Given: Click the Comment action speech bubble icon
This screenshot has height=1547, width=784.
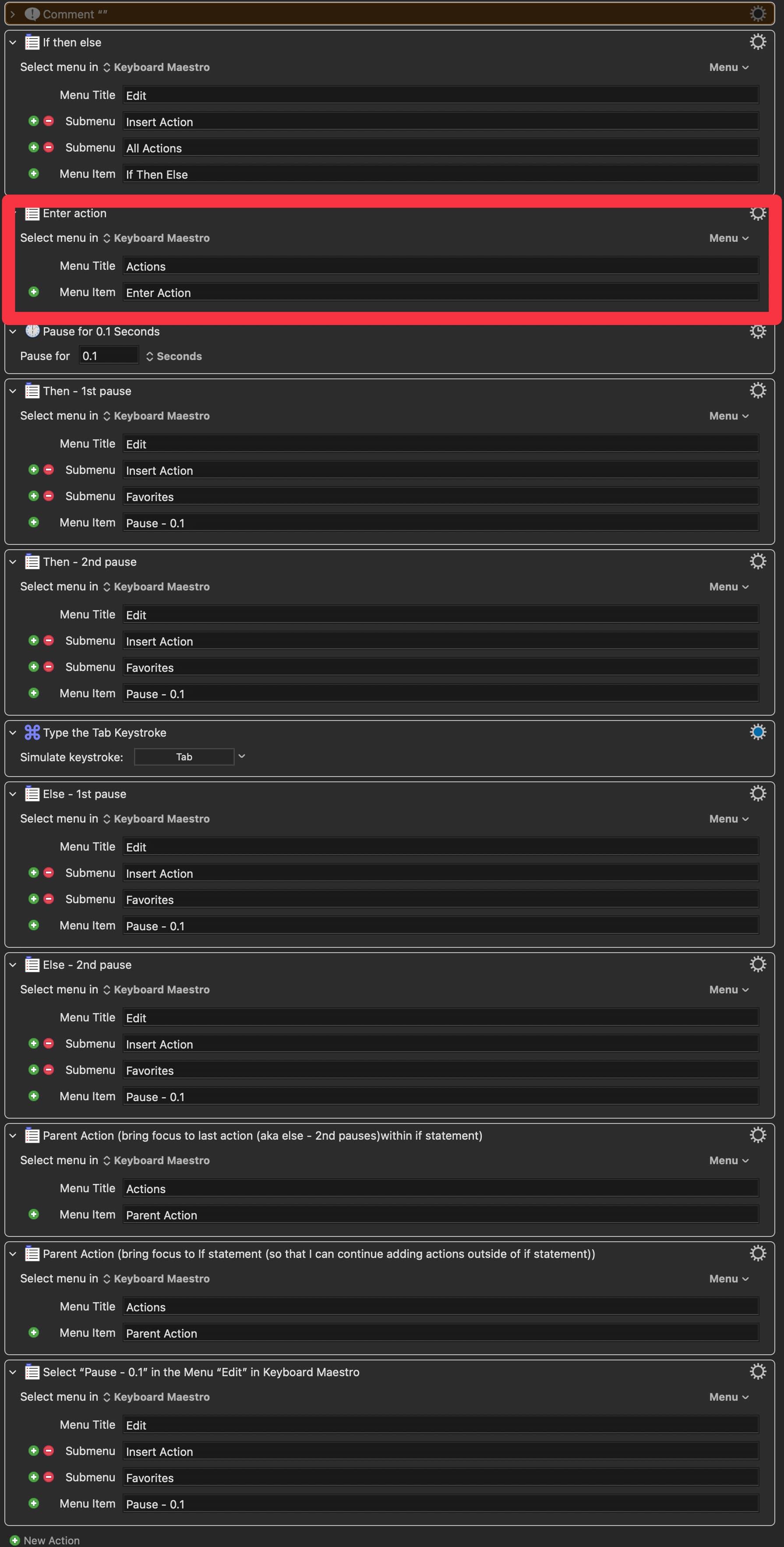Looking at the screenshot, I should coord(32,14).
